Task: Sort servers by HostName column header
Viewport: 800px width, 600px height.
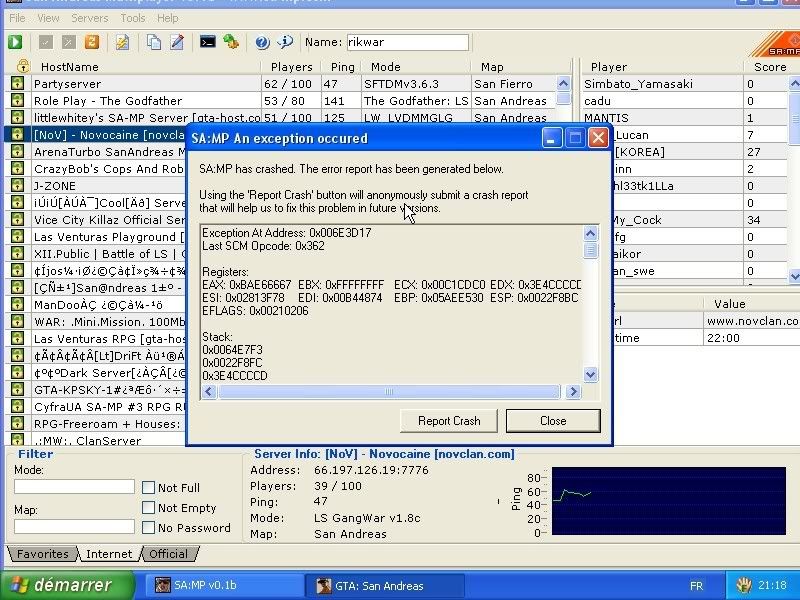Action: [146, 66]
